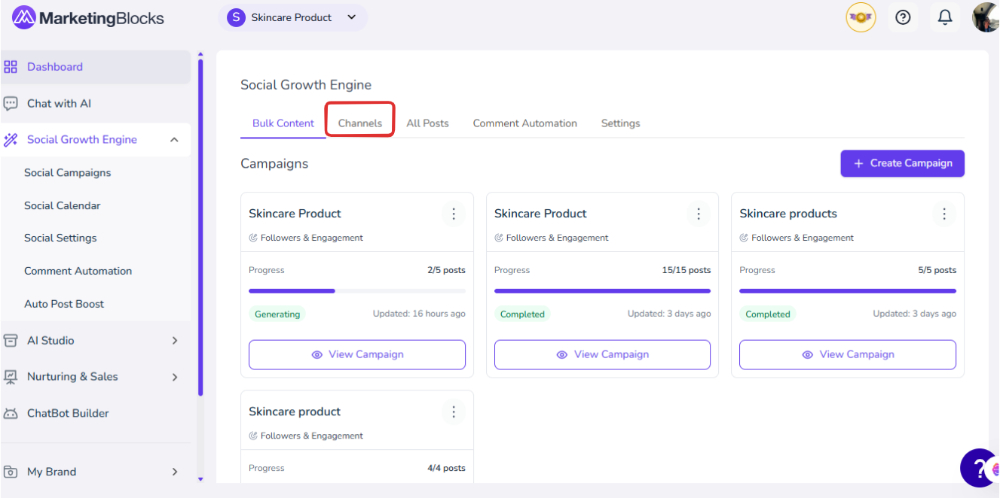Screen dimensions: 1000x498
Task: Switch to the Channels tab
Action: coord(360,123)
